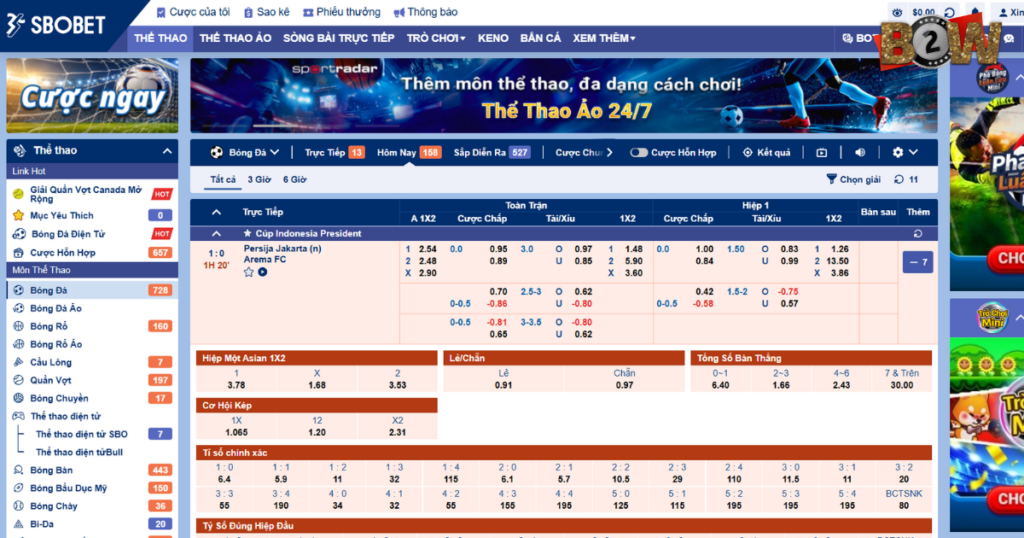The height and width of the screenshot is (538, 1024).
Task: Open live video player icon
Action: pos(822,153)
